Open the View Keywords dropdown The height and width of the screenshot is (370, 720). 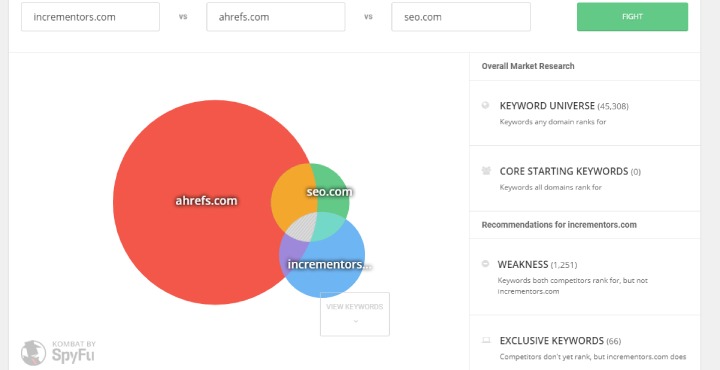[355, 314]
